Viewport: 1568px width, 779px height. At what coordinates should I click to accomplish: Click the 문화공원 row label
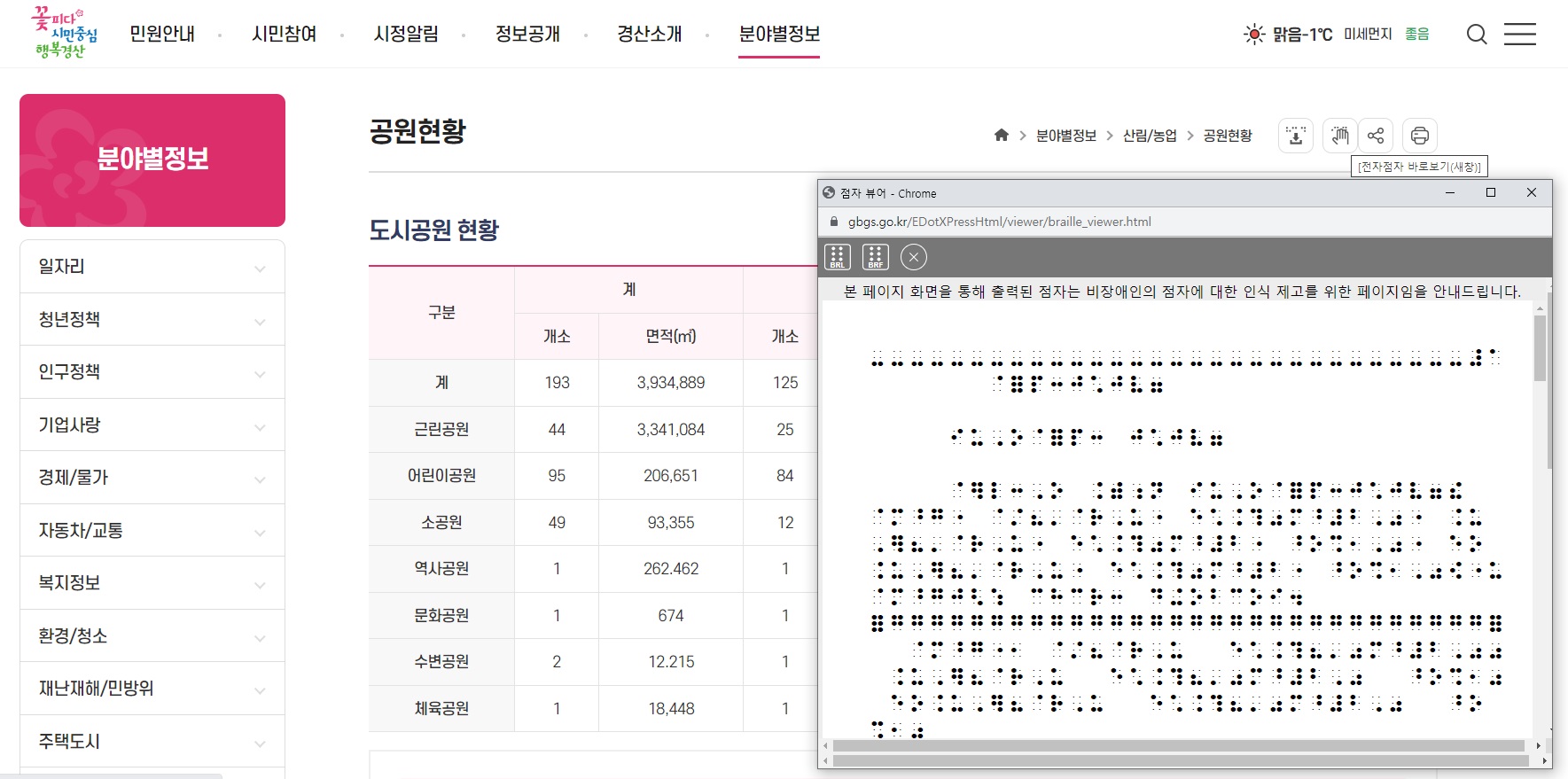point(441,616)
